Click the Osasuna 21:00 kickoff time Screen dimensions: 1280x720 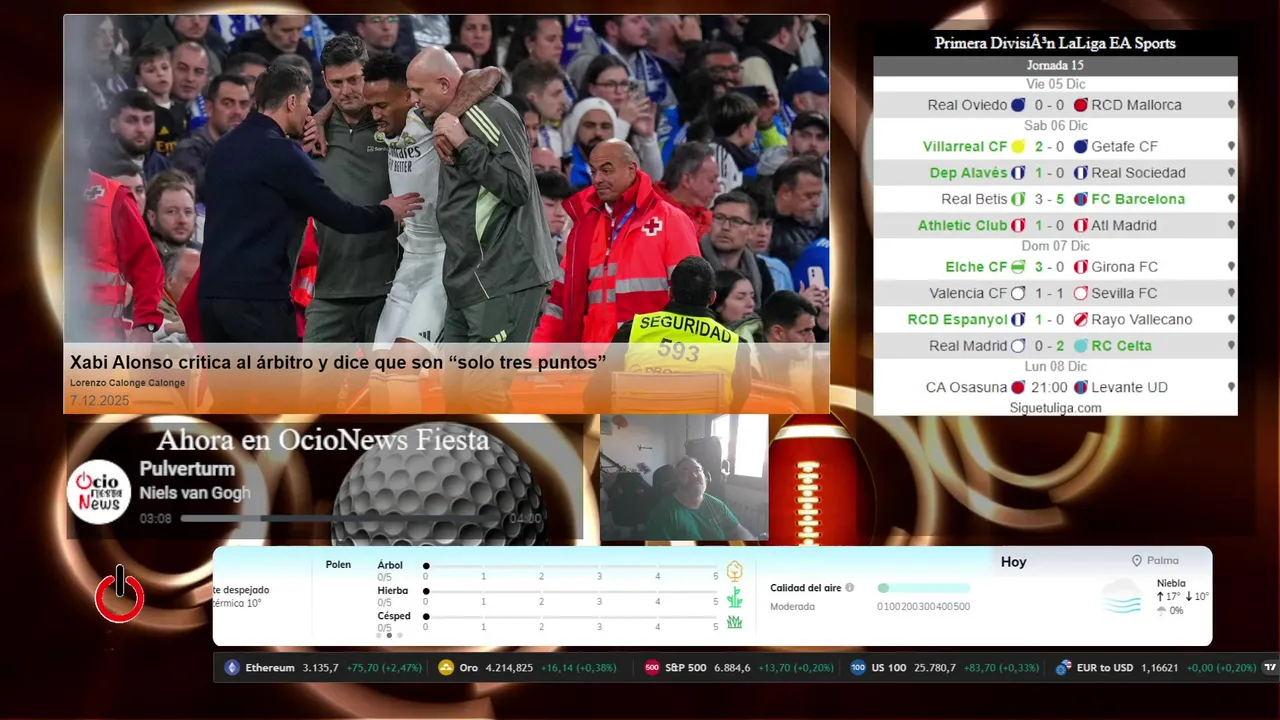[x=1048, y=387]
